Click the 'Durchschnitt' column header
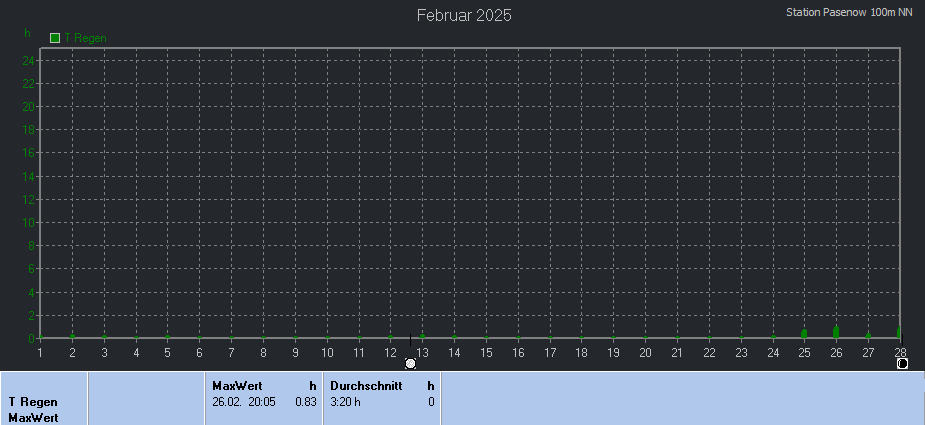Screen dimensions: 925x425 point(366,386)
